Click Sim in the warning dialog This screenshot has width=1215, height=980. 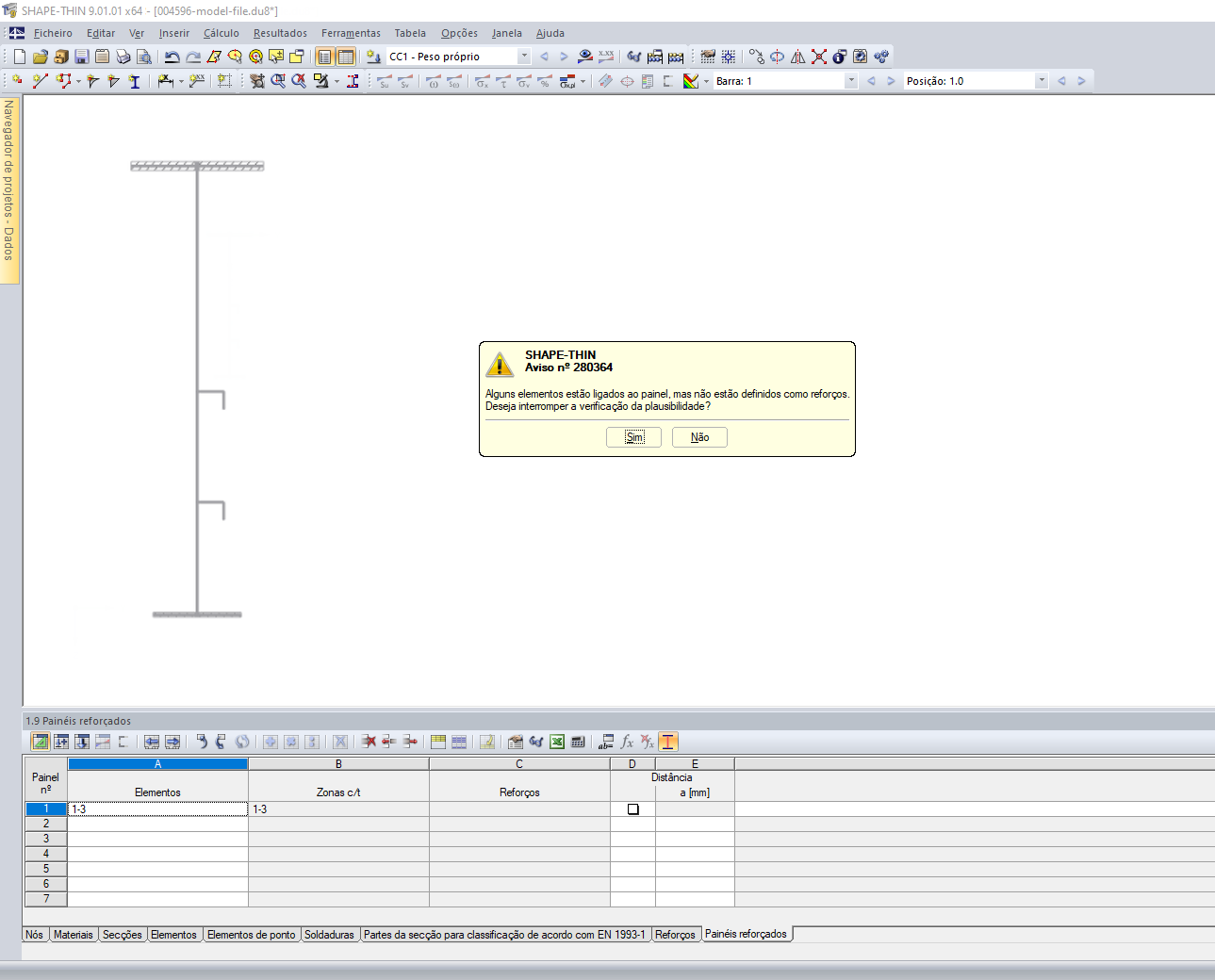634,437
